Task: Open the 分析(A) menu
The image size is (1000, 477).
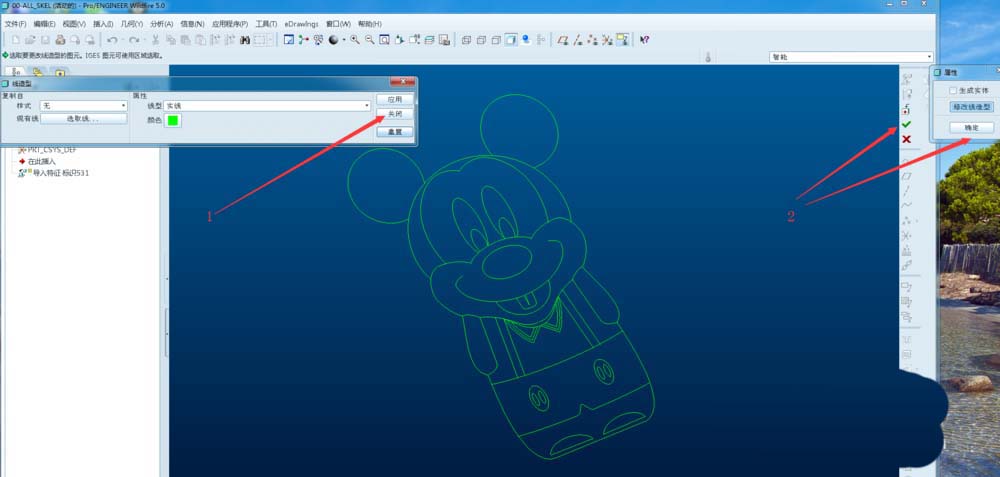Action: (x=161, y=24)
